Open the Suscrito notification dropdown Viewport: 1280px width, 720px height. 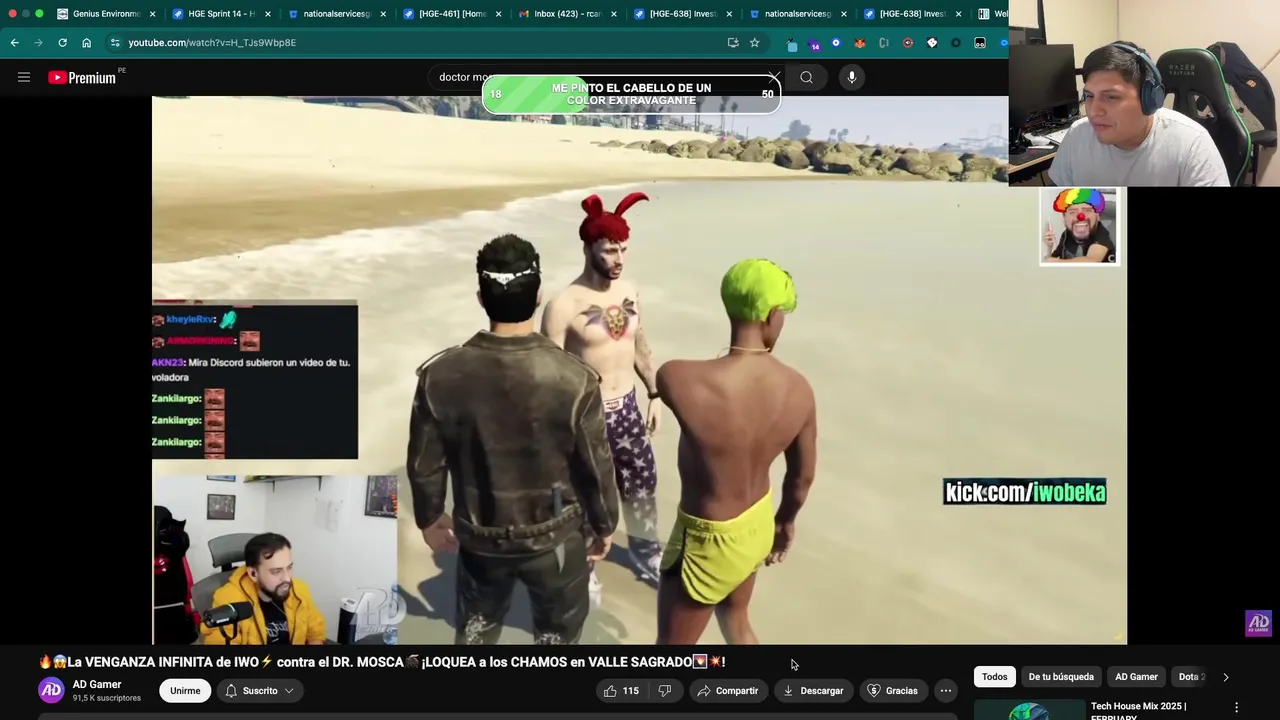(259, 690)
